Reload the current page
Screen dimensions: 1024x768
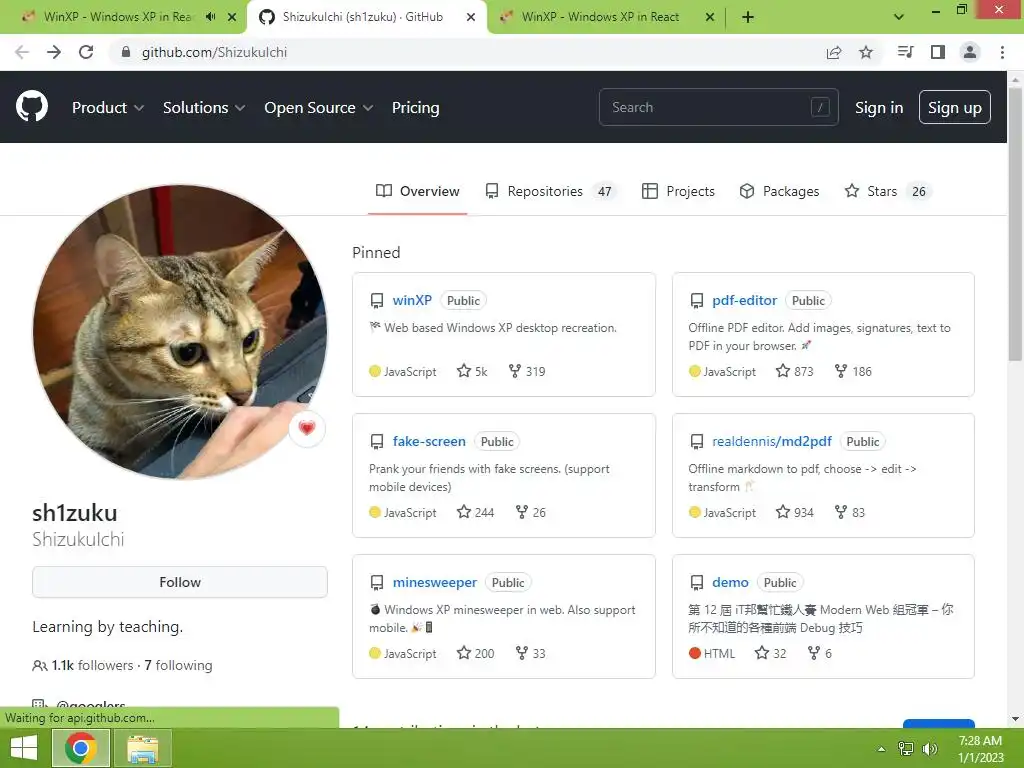tap(86, 52)
